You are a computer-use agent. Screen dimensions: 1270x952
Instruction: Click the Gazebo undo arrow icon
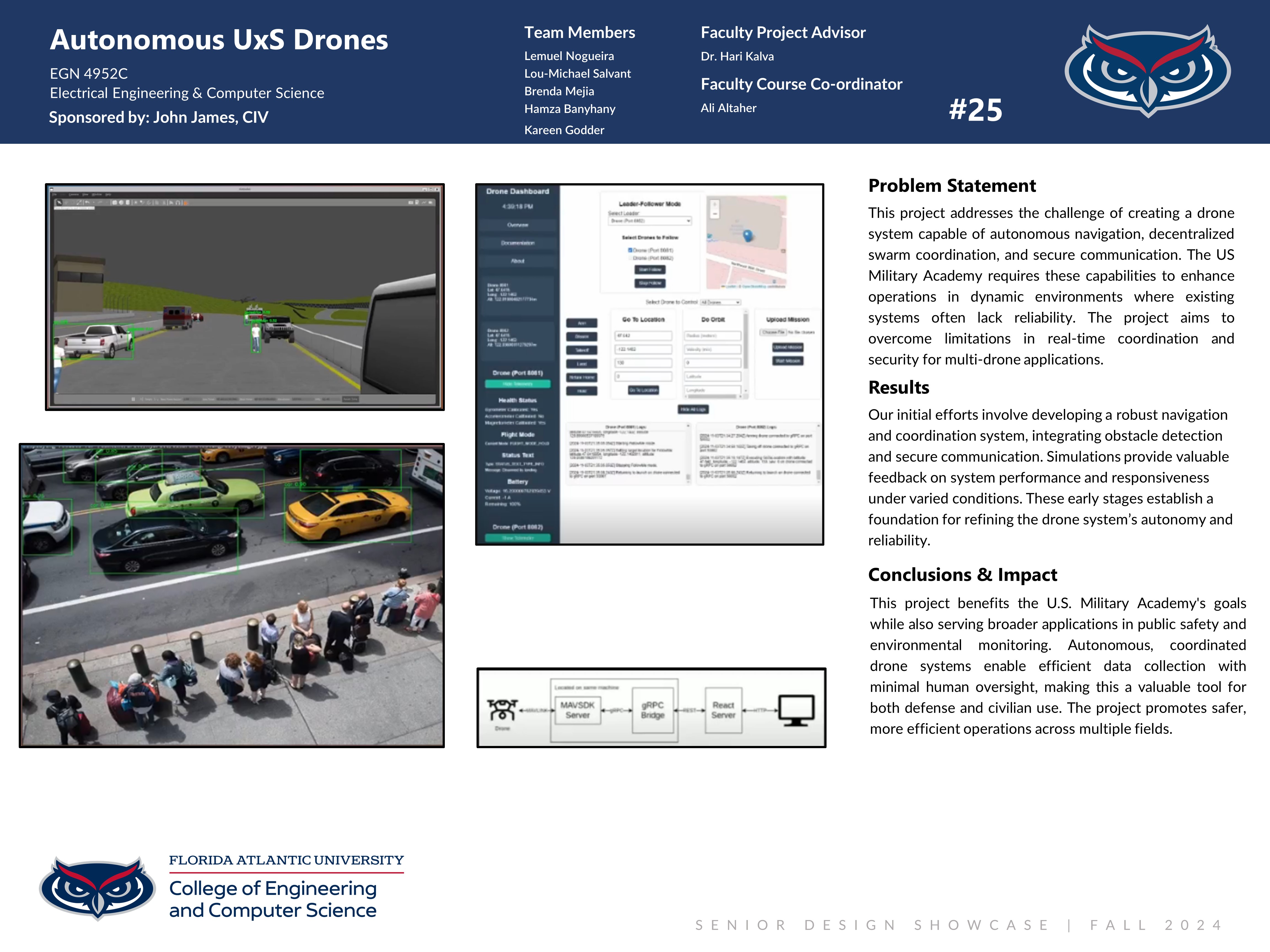[x=87, y=202]
